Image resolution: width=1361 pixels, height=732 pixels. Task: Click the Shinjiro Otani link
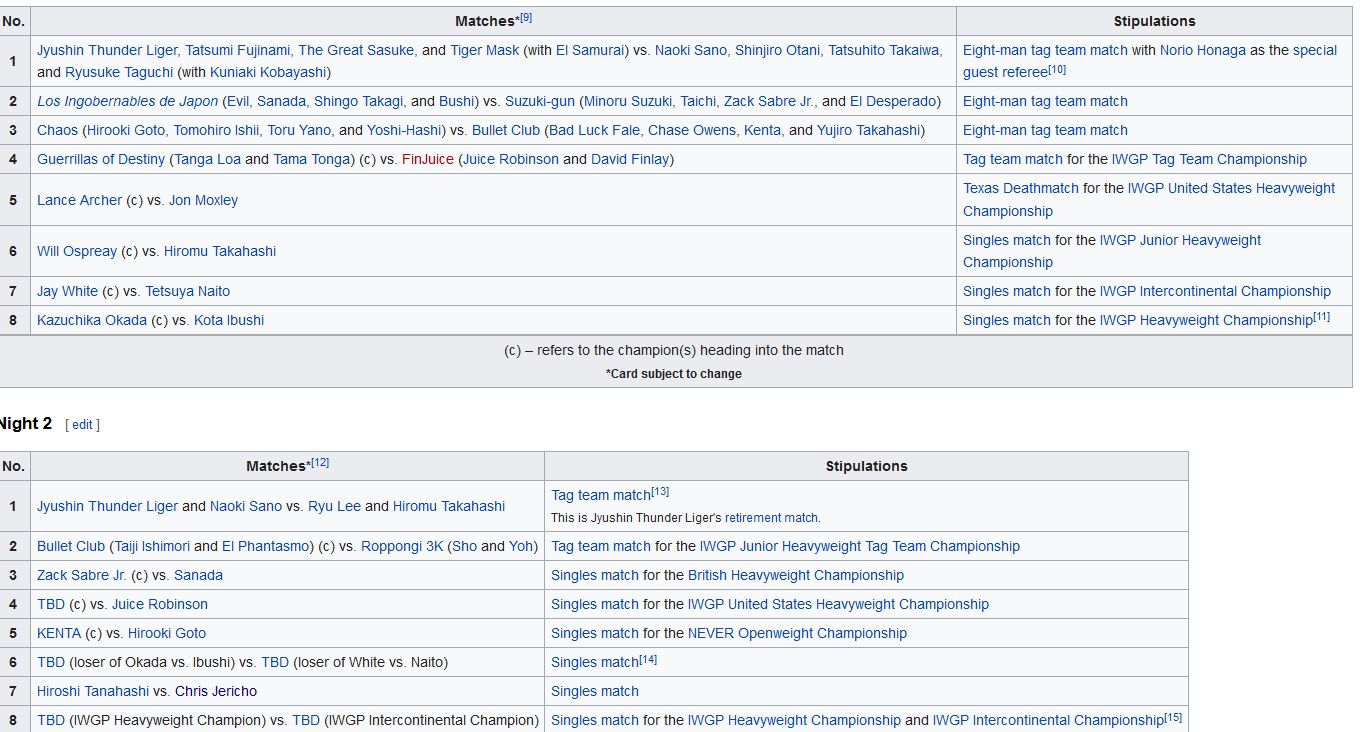coord(777,50)
